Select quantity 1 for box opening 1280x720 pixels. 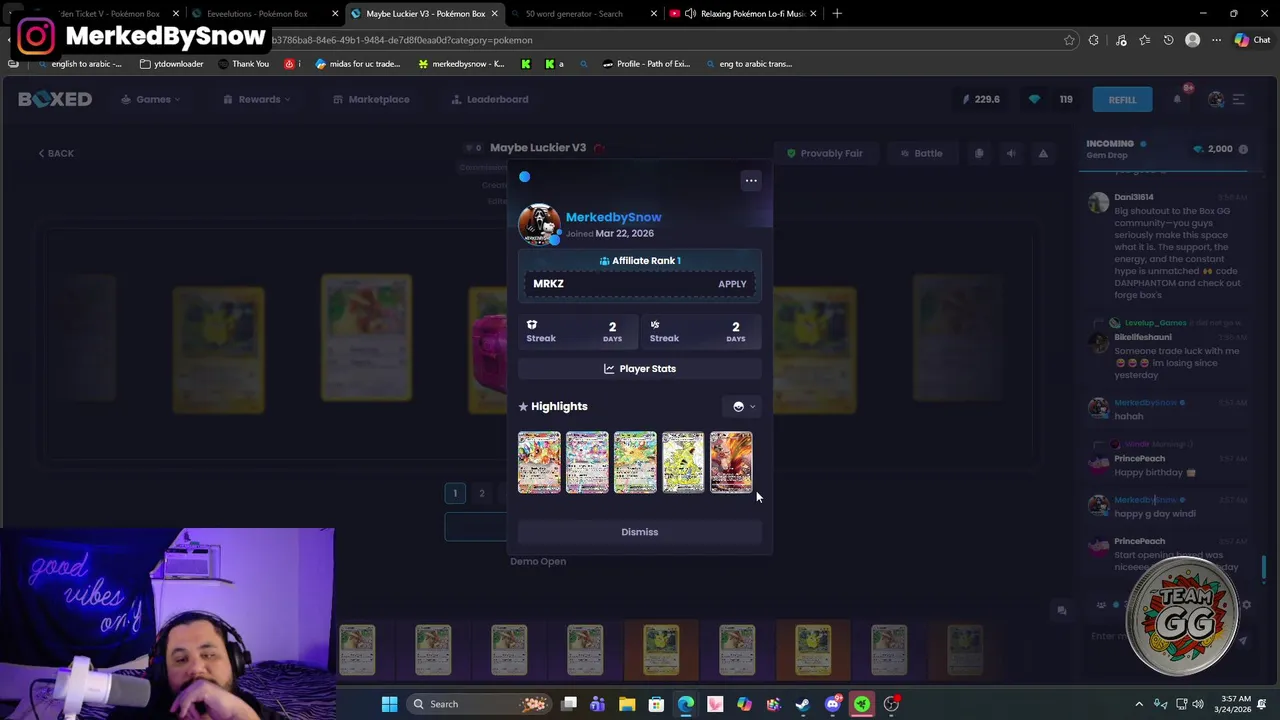click(x=455, y=493)
